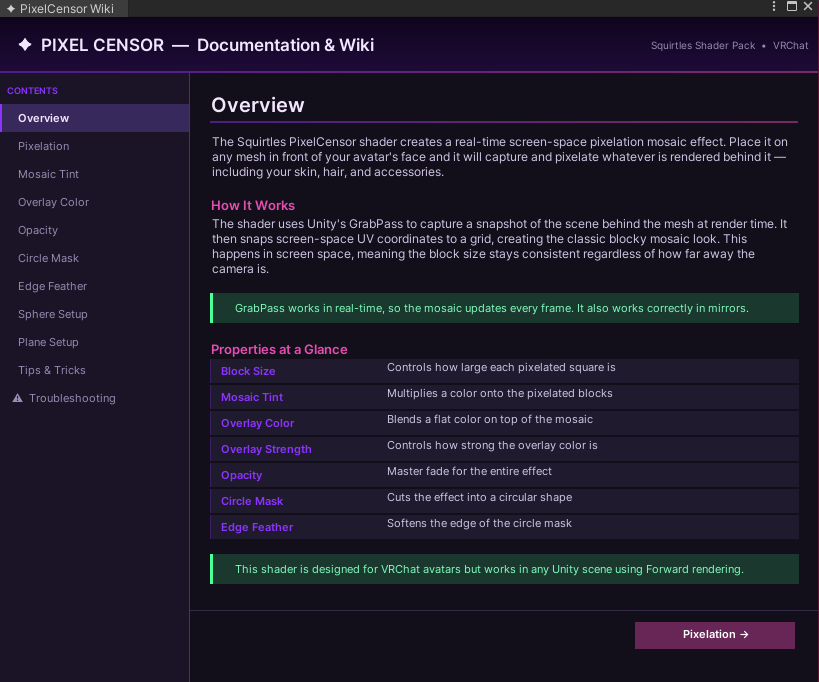Click 'Master fade for the entire effect'

[x=469, y=472]
